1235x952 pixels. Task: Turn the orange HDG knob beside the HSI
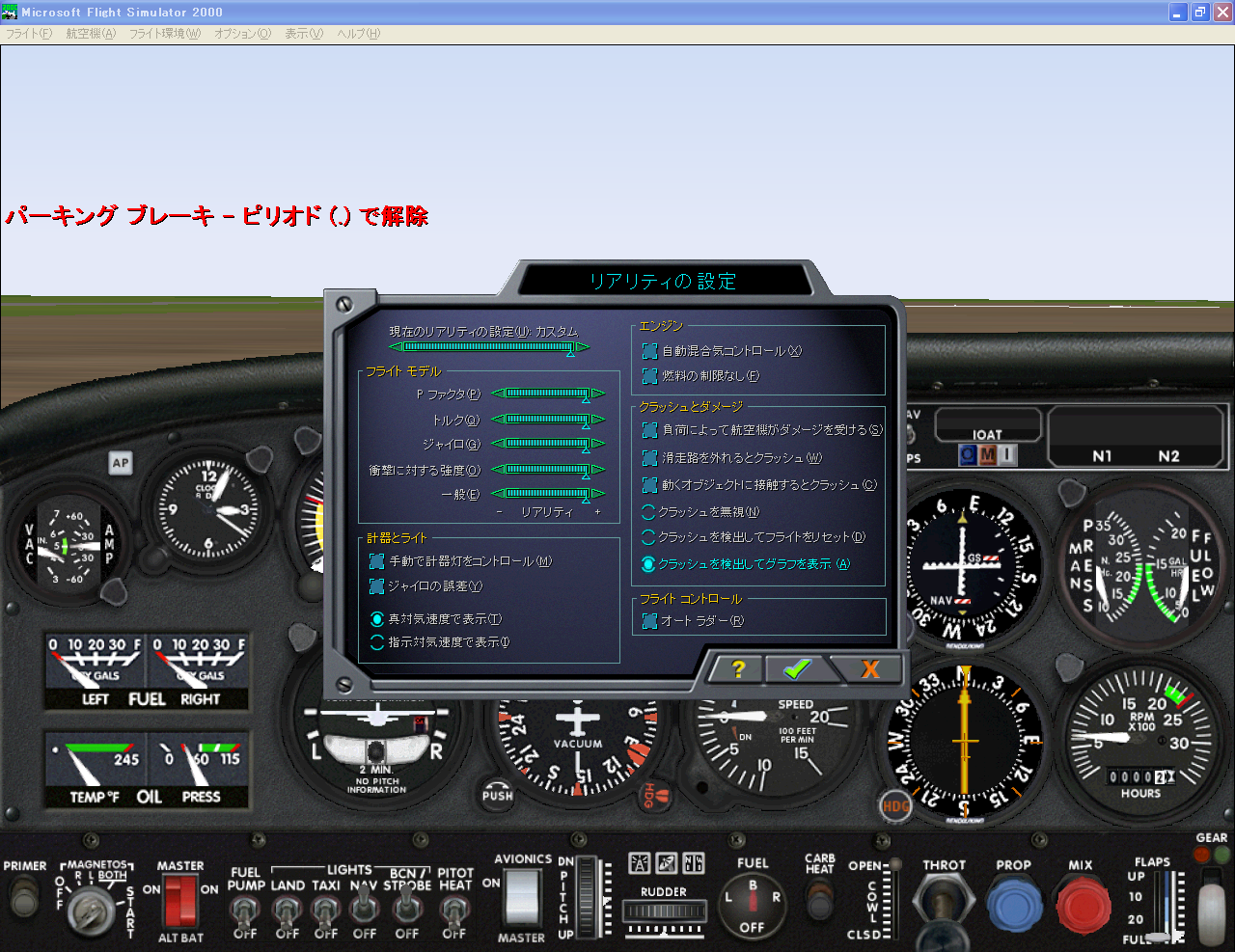[896, 806]
